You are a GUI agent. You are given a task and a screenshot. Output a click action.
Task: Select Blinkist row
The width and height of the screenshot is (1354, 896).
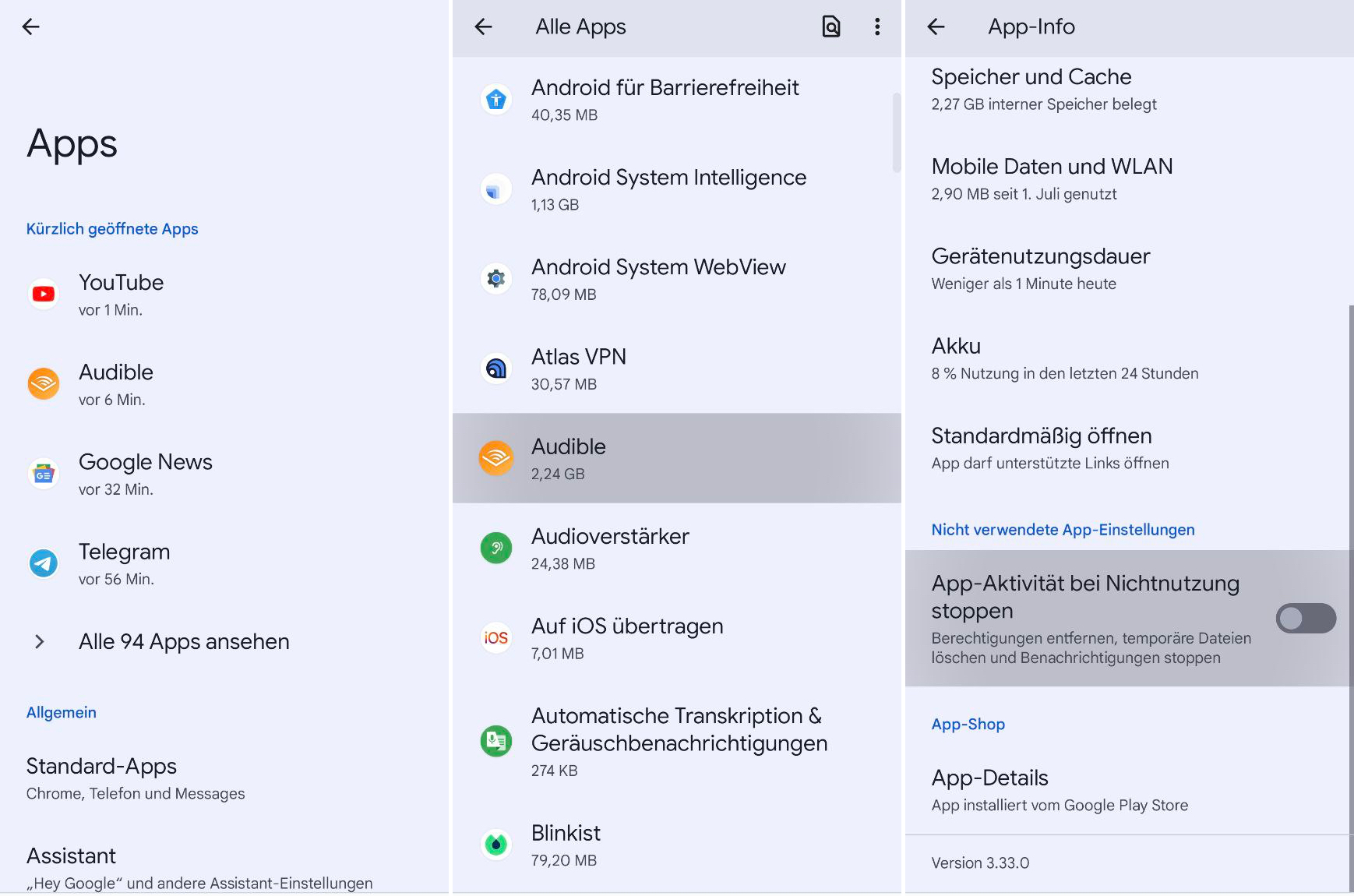click(676, 845)
